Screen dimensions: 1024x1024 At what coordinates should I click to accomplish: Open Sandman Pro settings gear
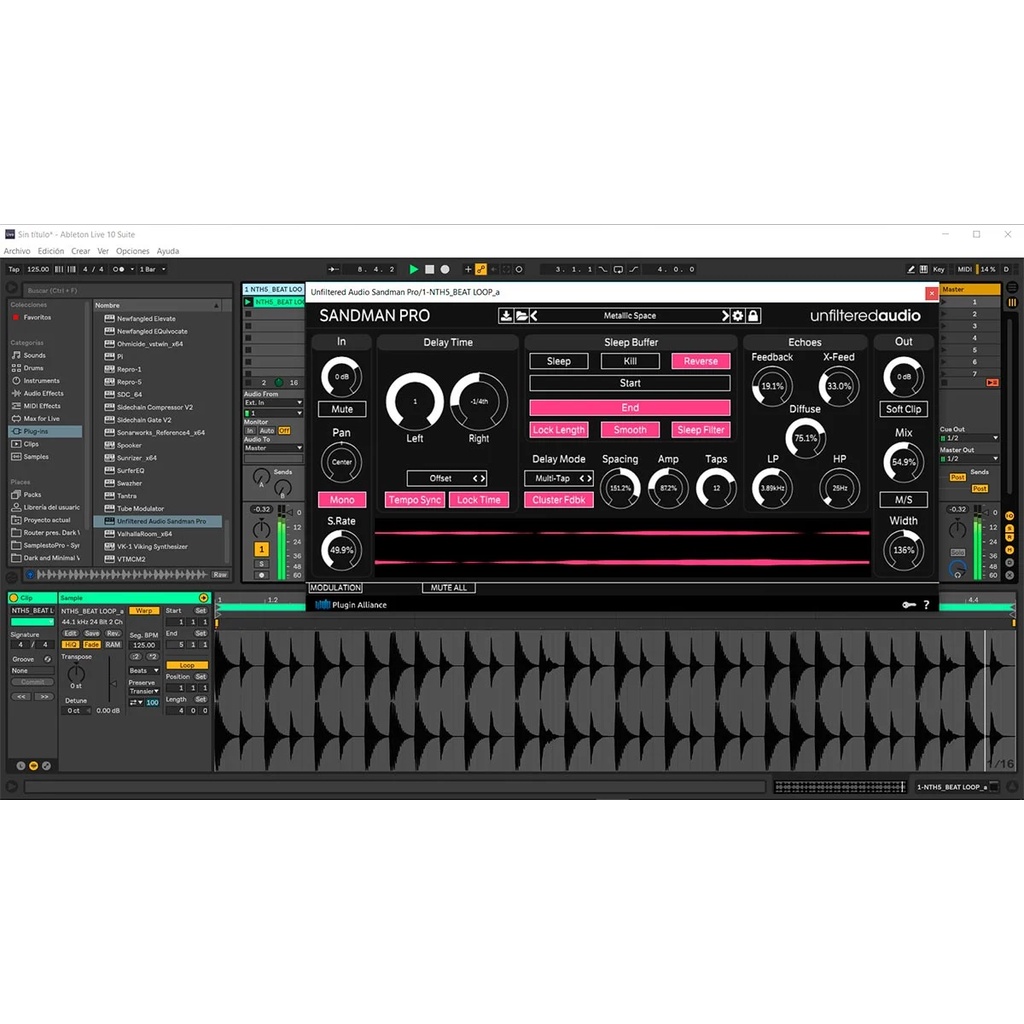click(x=738, y=316)
